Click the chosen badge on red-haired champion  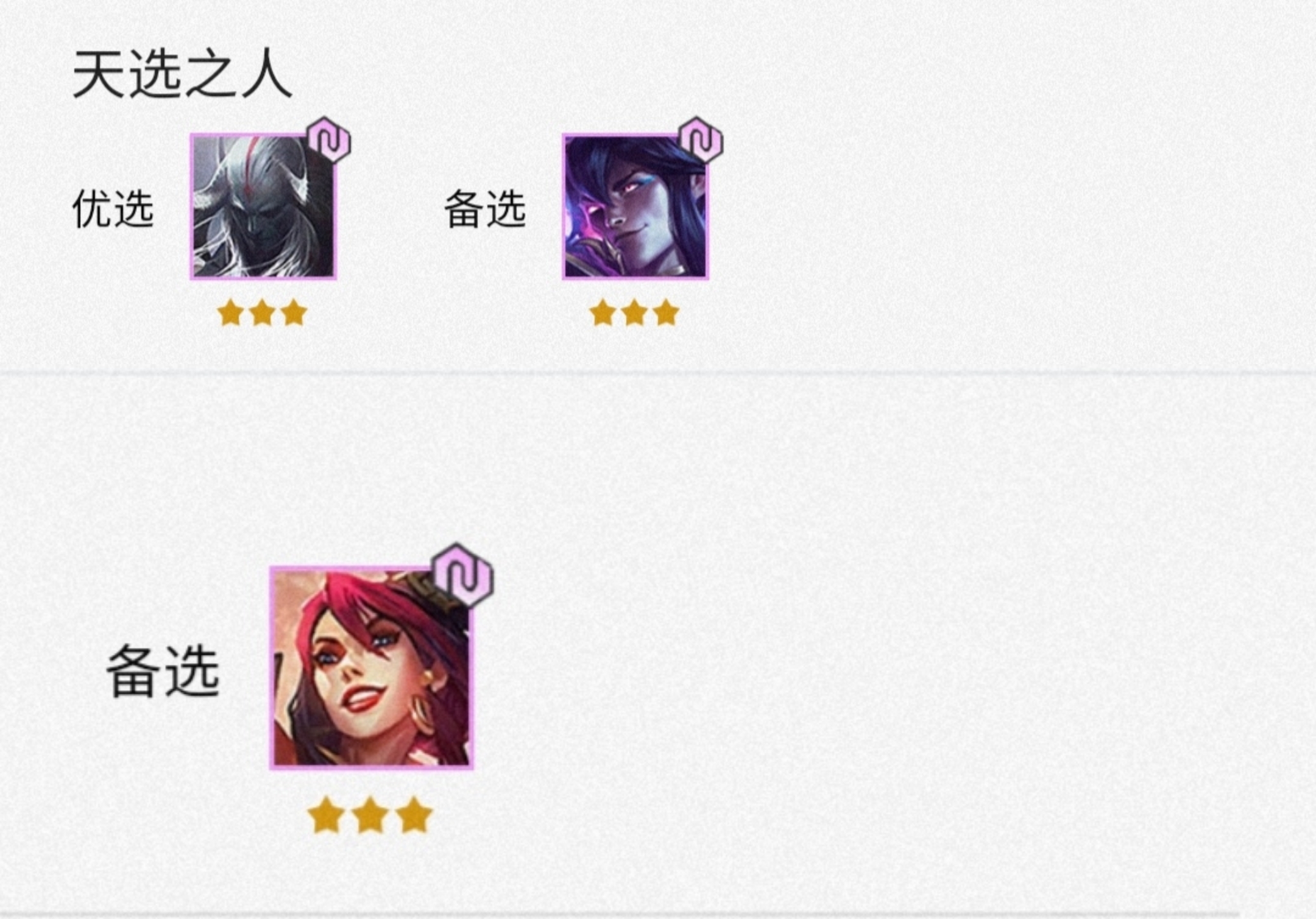tap(463, 576)
